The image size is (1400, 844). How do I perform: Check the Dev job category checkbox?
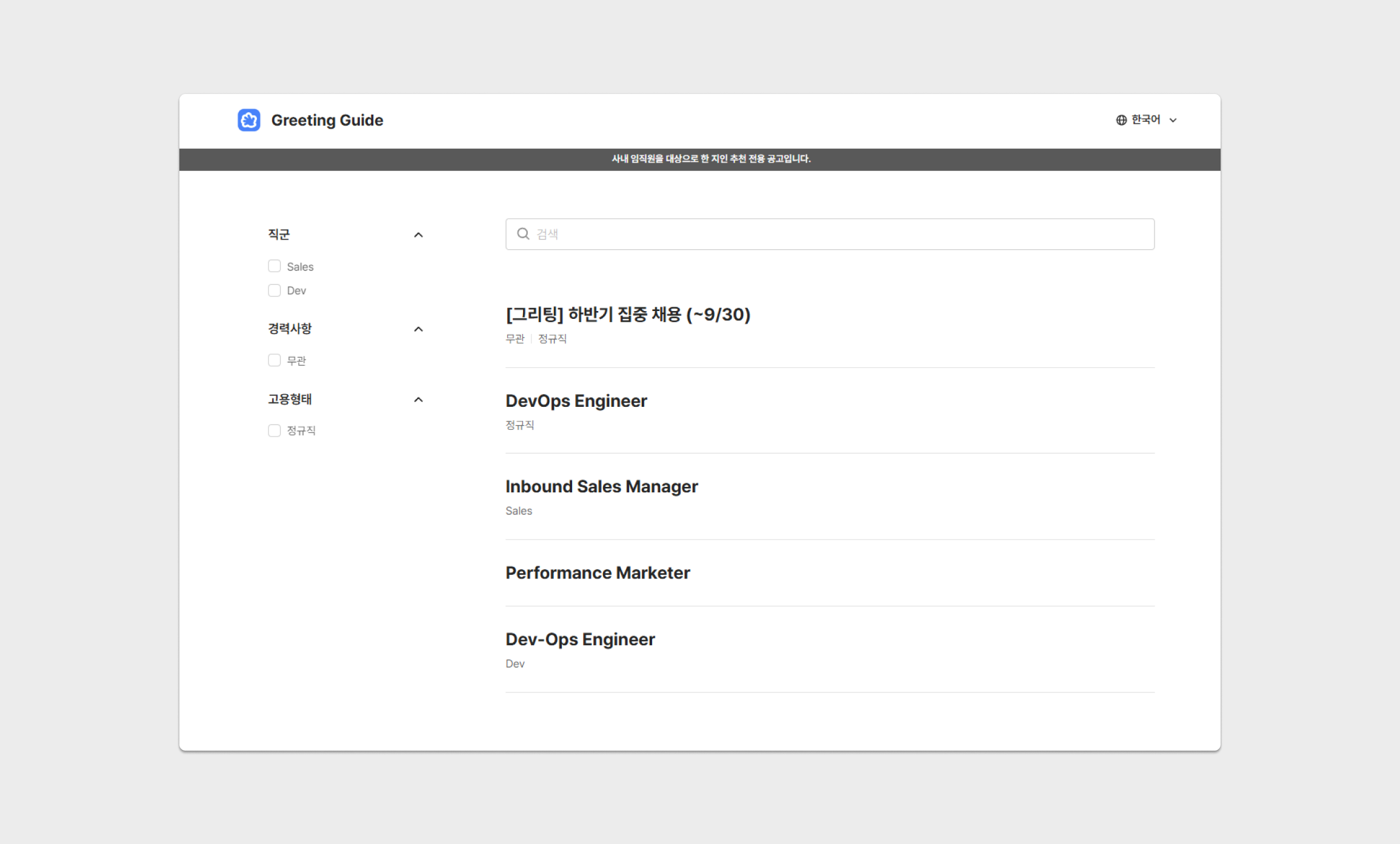pos(275,290)
